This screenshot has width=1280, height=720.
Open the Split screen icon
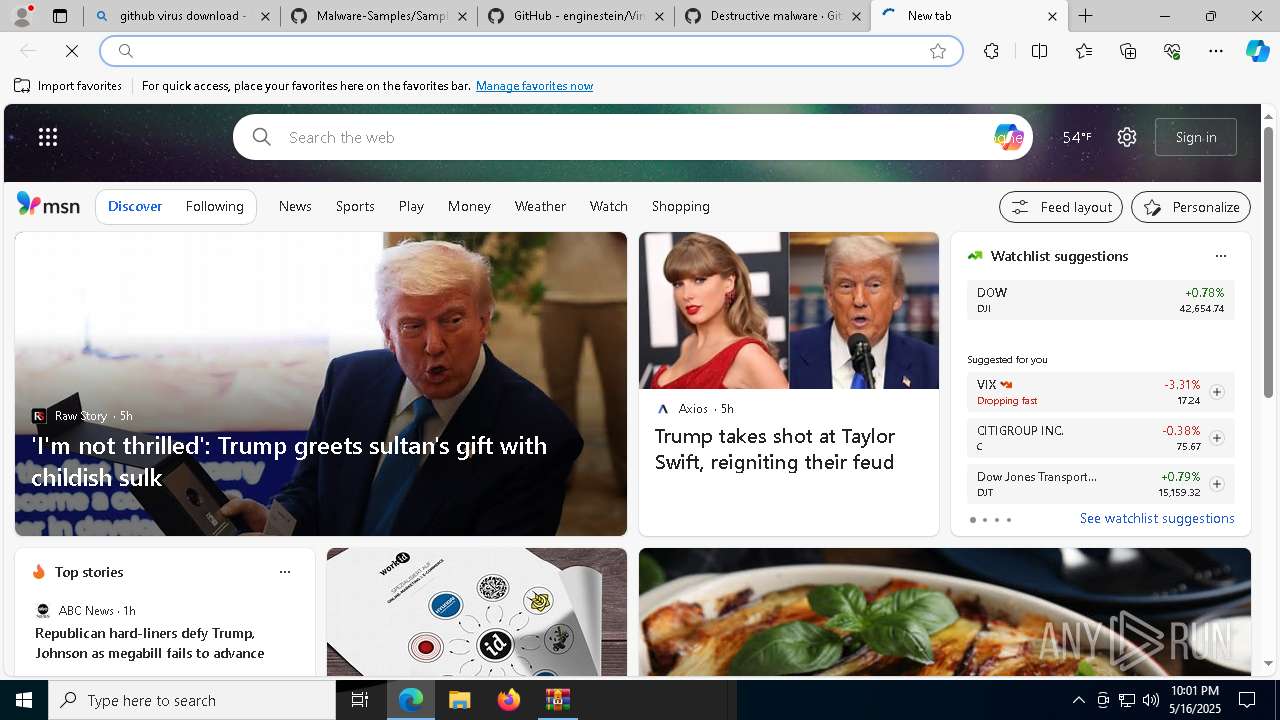point(1039,51)
